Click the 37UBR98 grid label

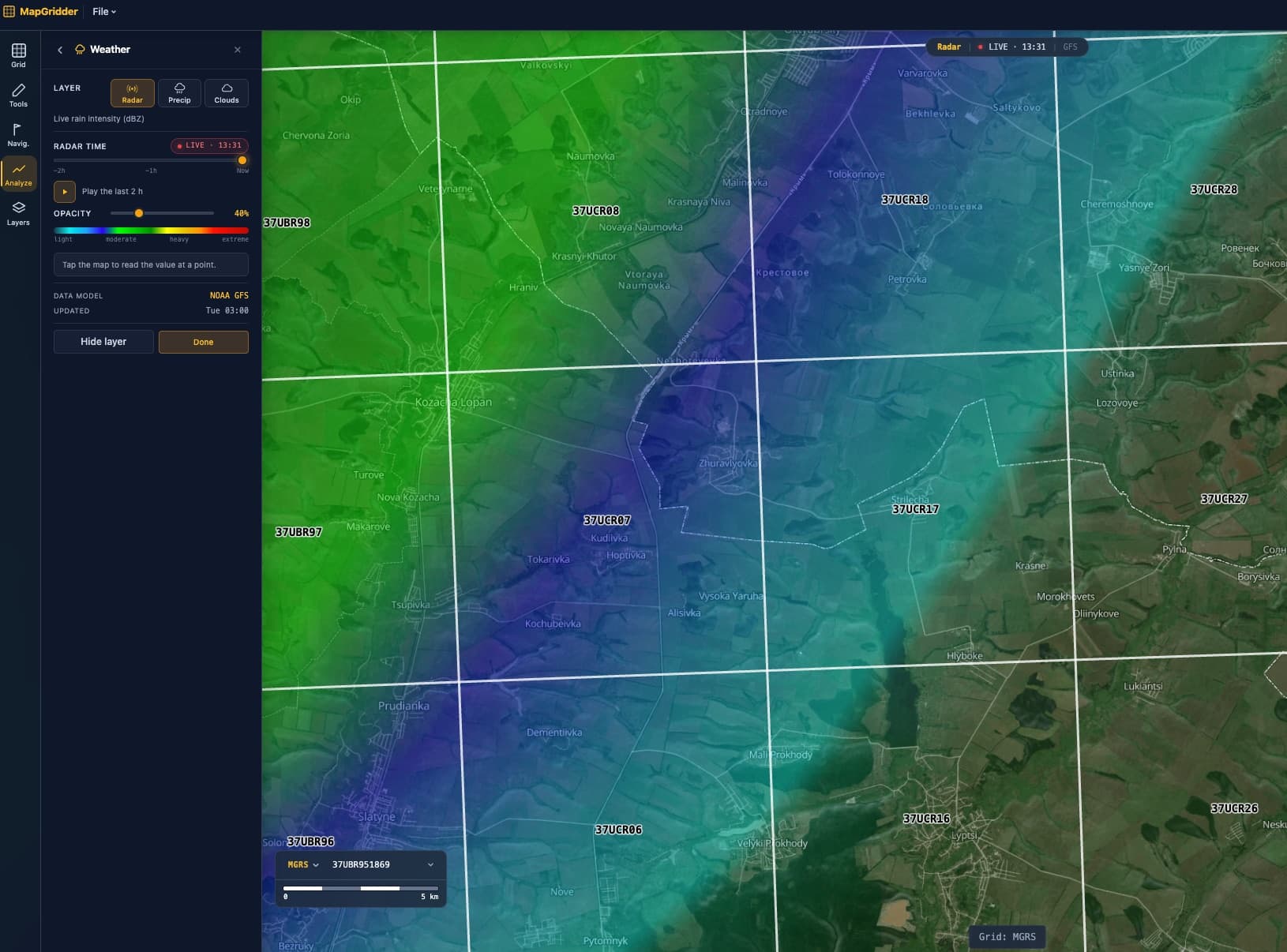pyautogui.click(x=287, y=223)
